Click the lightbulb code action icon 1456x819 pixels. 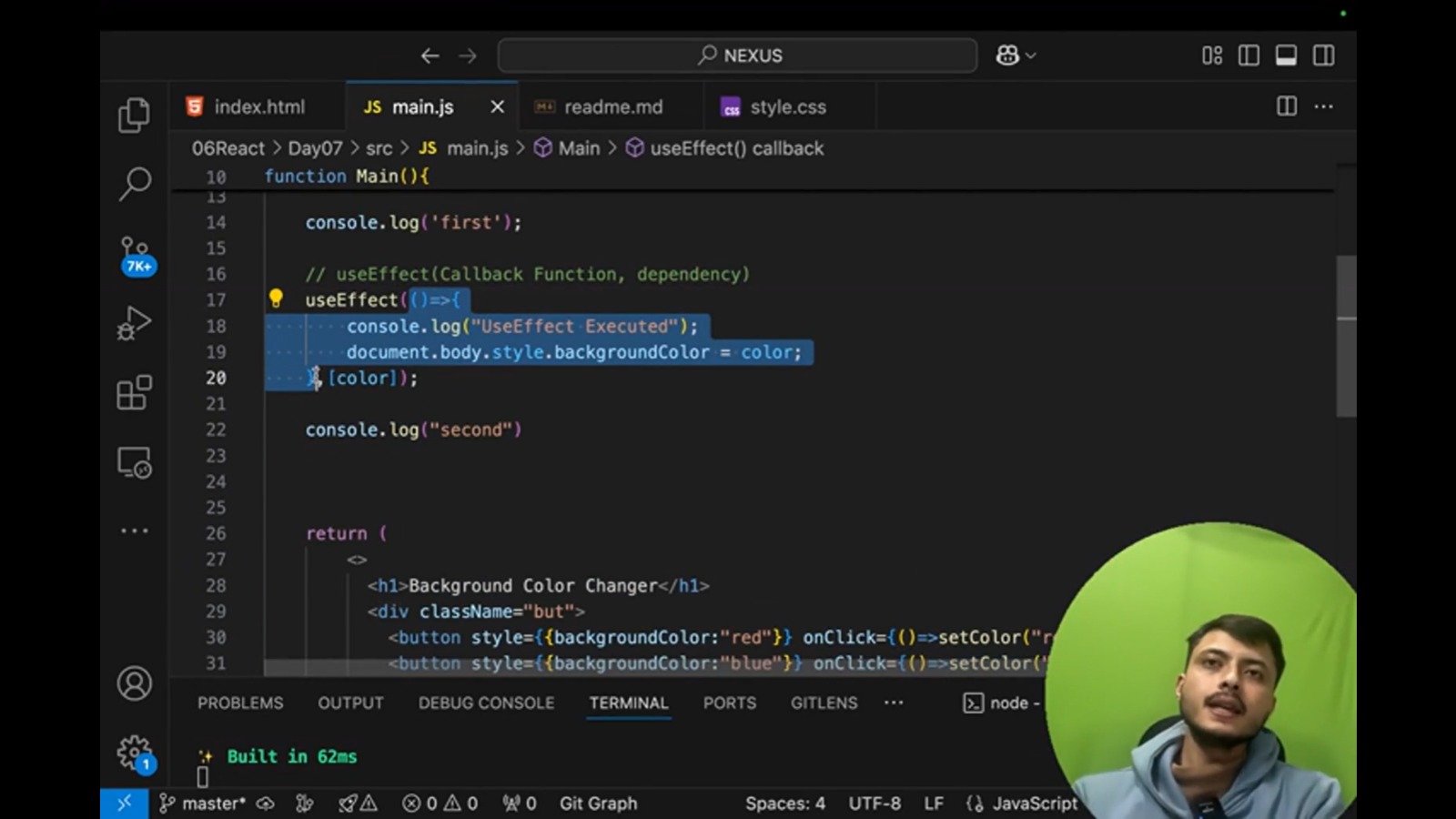pyautogui.click(x=276, y=298)
